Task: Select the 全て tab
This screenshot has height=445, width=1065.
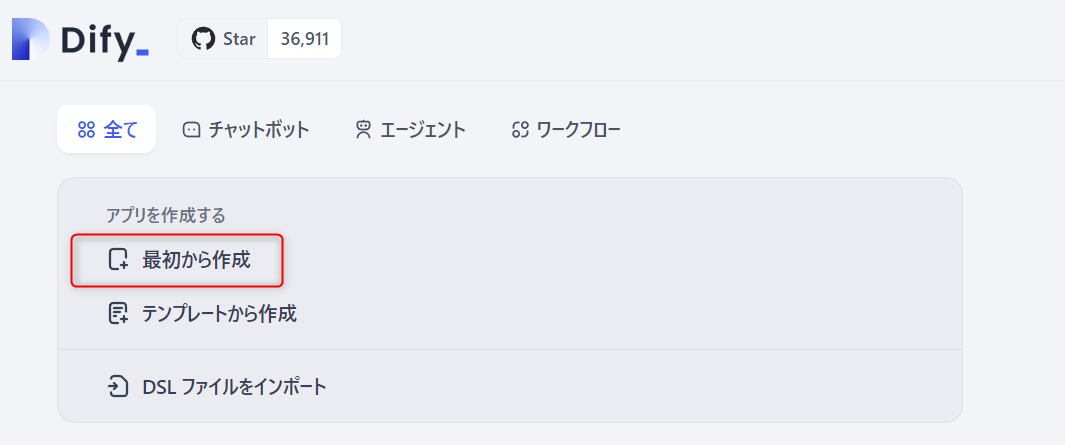Action: coord(107,129)
